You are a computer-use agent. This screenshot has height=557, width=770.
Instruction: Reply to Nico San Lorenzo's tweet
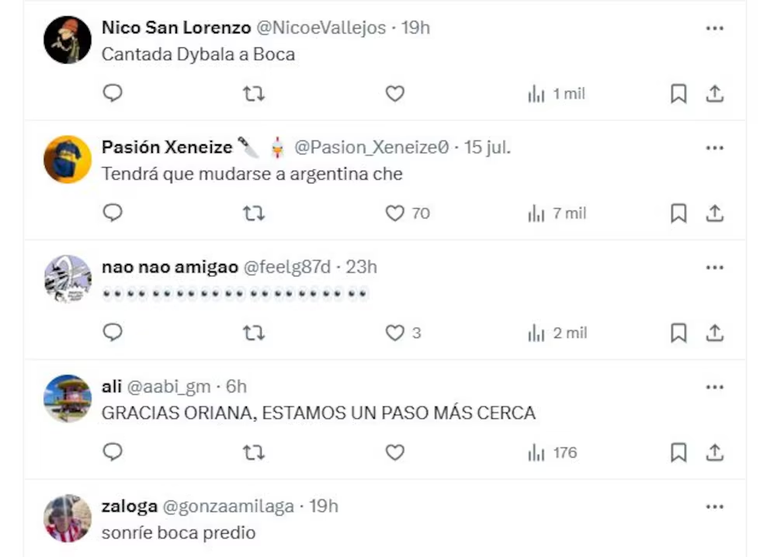[x=113, y=93]
